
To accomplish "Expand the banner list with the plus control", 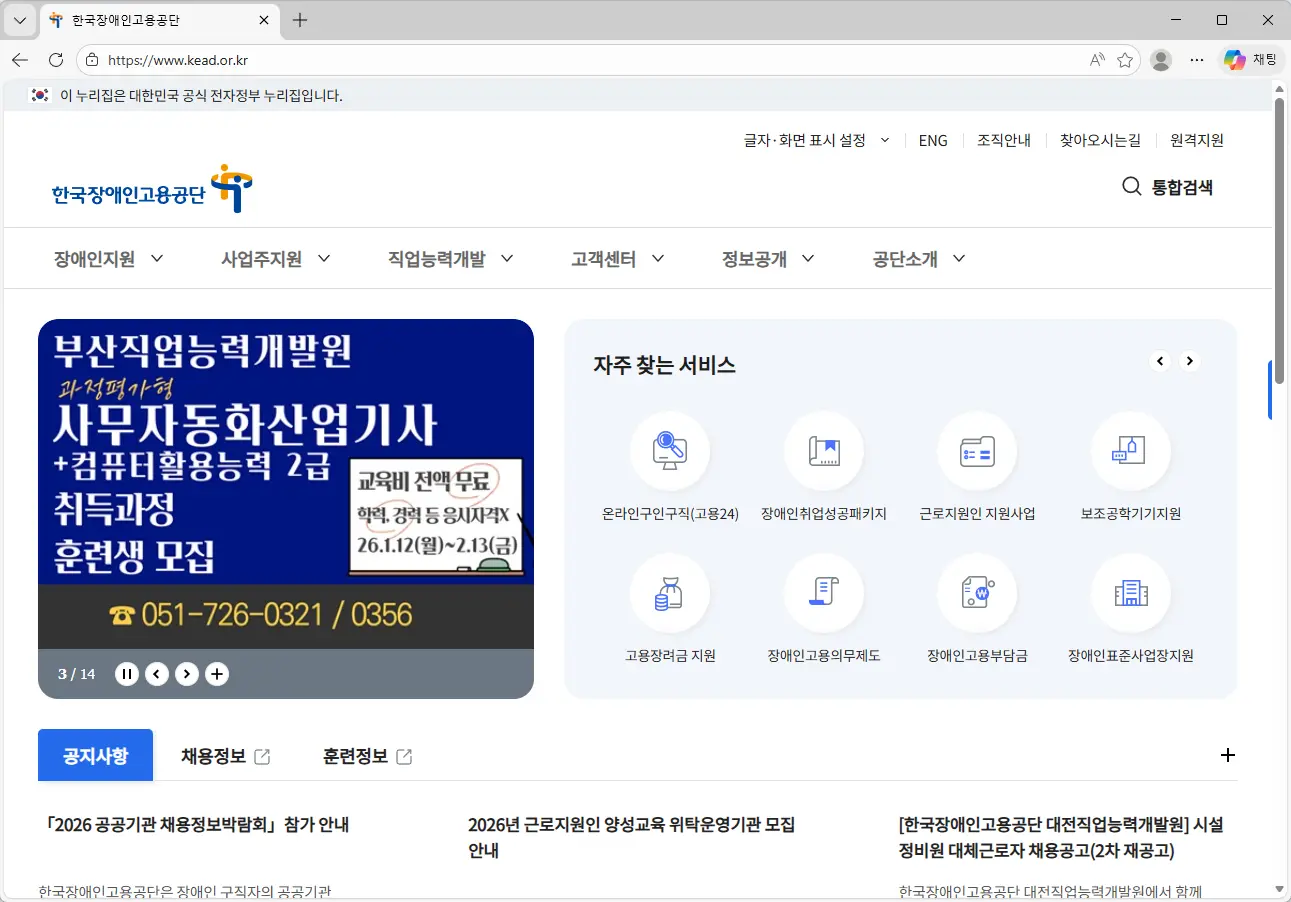I will (217, 673).
